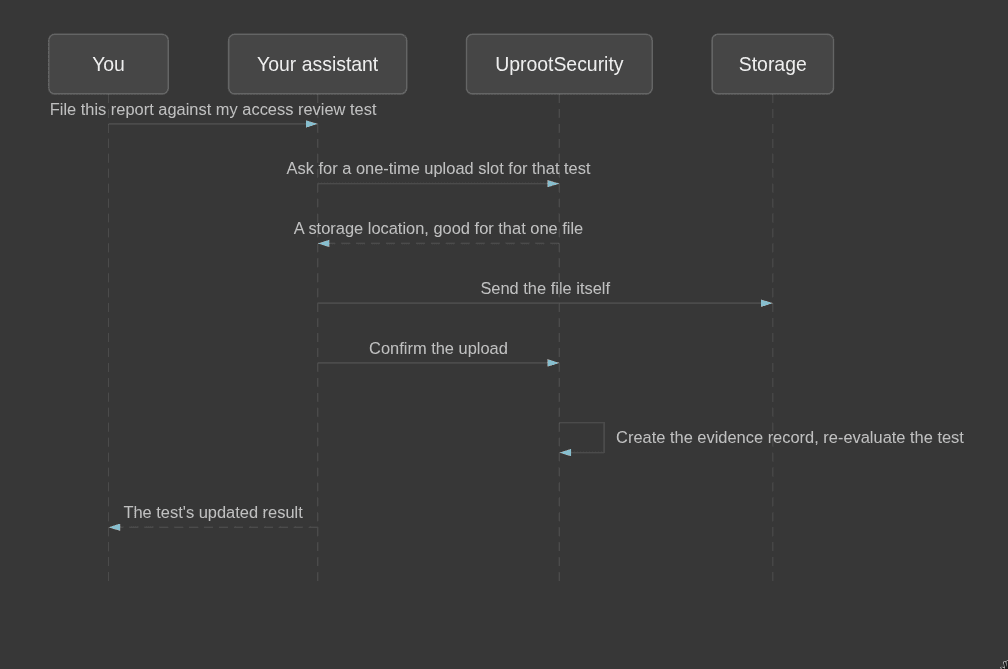
Task: Click the arrowhead of the upload slot request
Action: pos(554,184)
